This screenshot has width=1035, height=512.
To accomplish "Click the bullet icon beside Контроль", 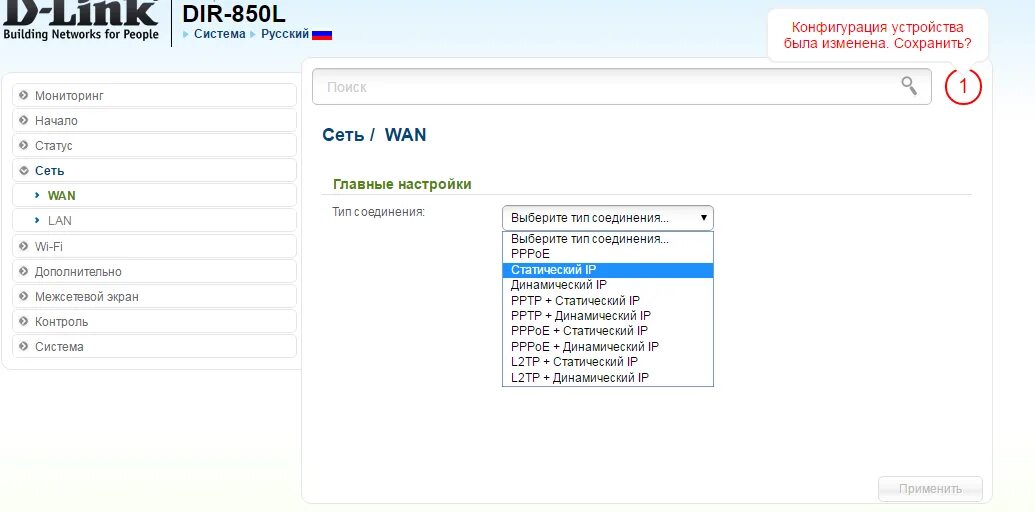I will 24,321.
